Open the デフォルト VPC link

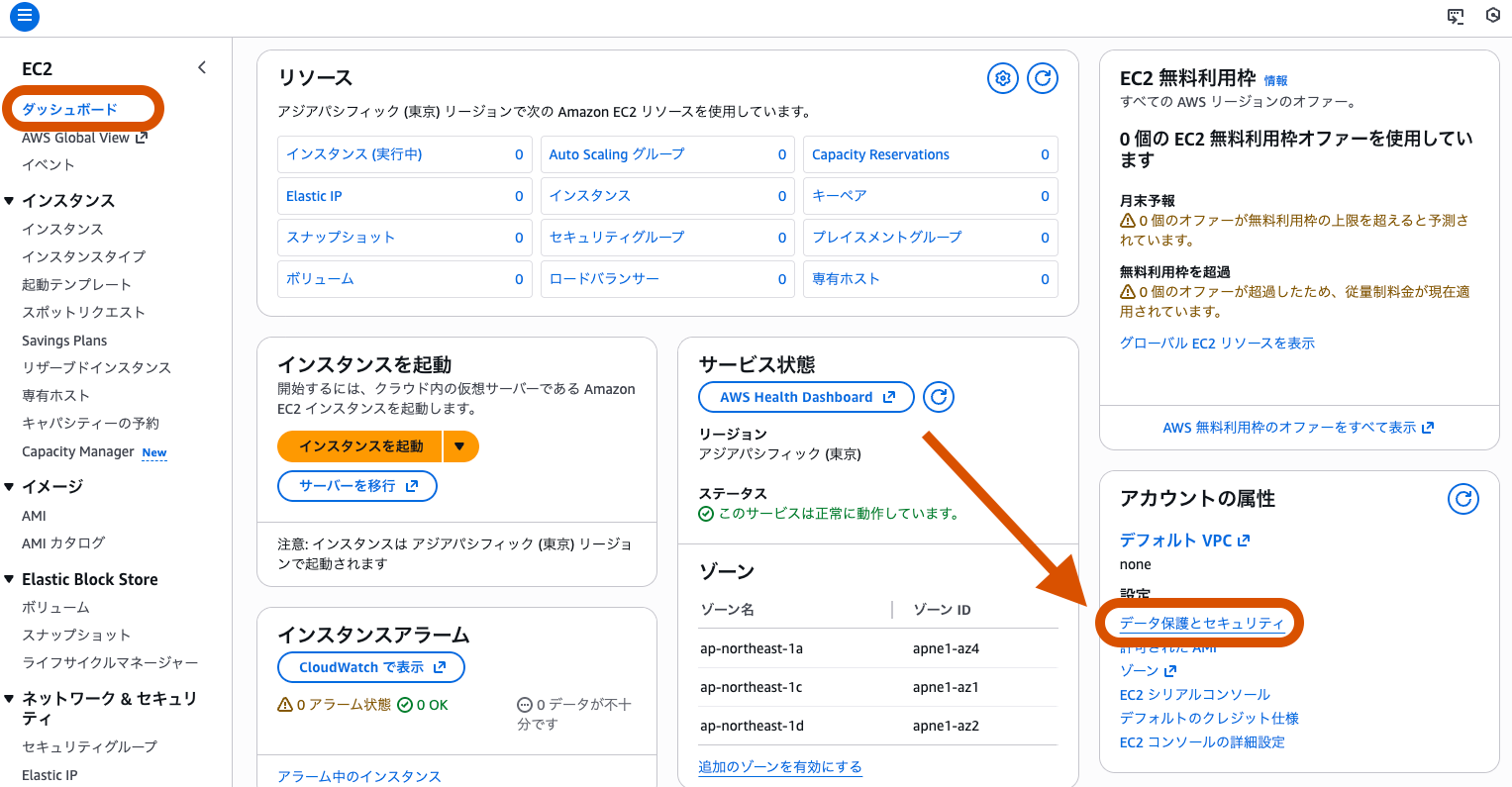(1184, 541)
